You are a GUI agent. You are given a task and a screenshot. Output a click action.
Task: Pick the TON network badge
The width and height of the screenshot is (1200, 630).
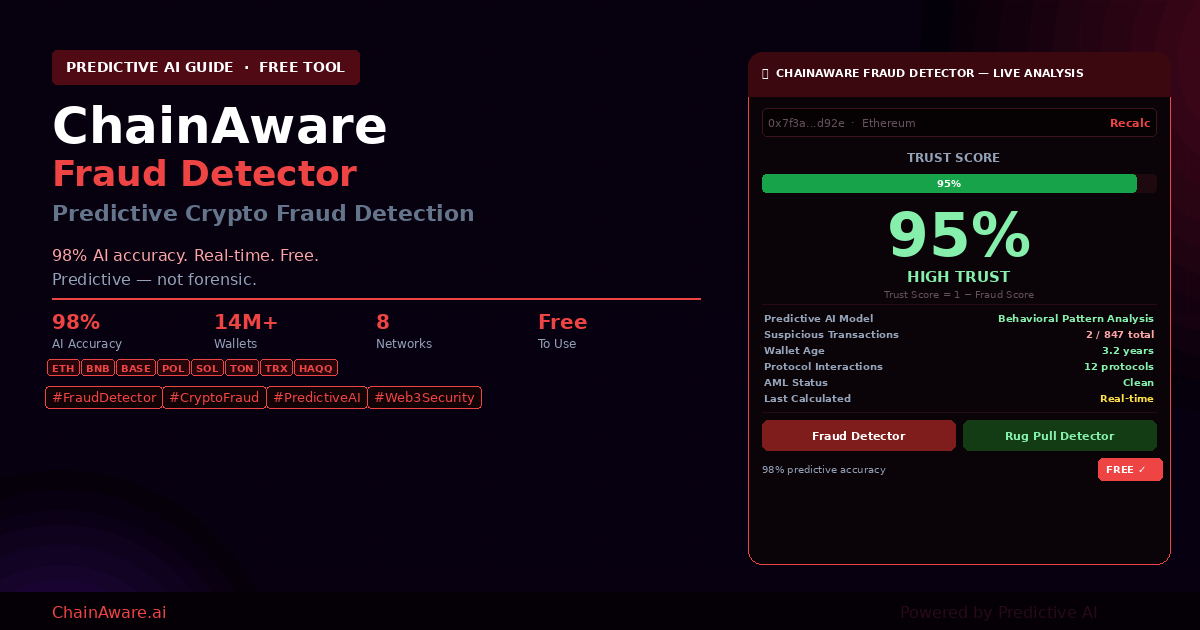click(x=242, y=368)
